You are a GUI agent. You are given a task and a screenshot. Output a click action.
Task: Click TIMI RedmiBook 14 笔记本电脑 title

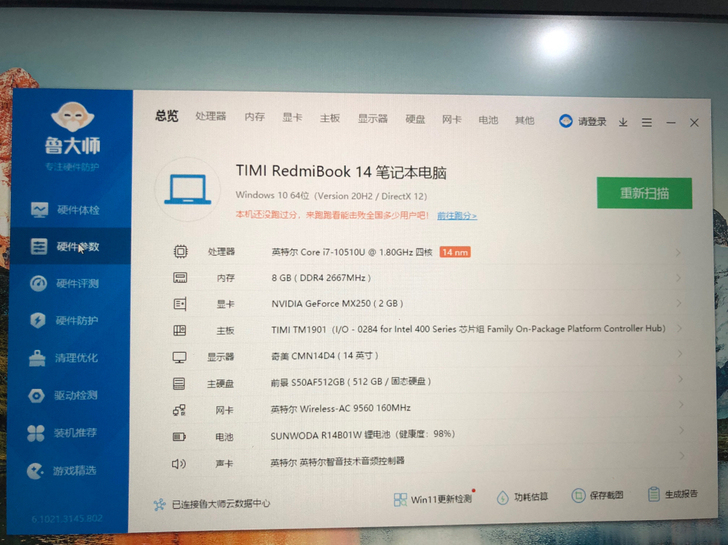point(341,172)
